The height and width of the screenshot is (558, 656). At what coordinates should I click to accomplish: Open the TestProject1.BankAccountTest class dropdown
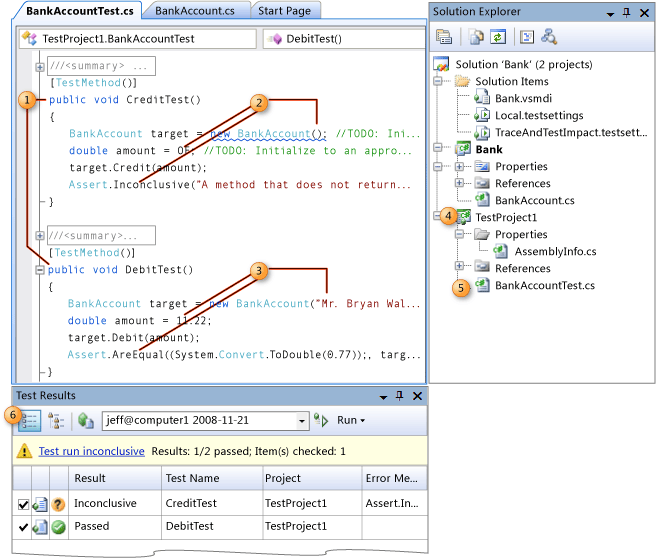click(x=138, y=39)
